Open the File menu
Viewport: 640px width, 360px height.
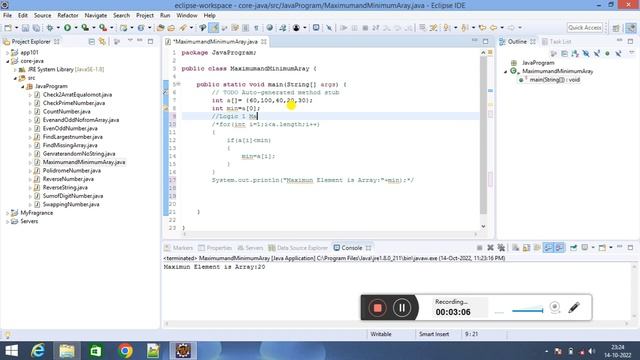pos(7,16)
